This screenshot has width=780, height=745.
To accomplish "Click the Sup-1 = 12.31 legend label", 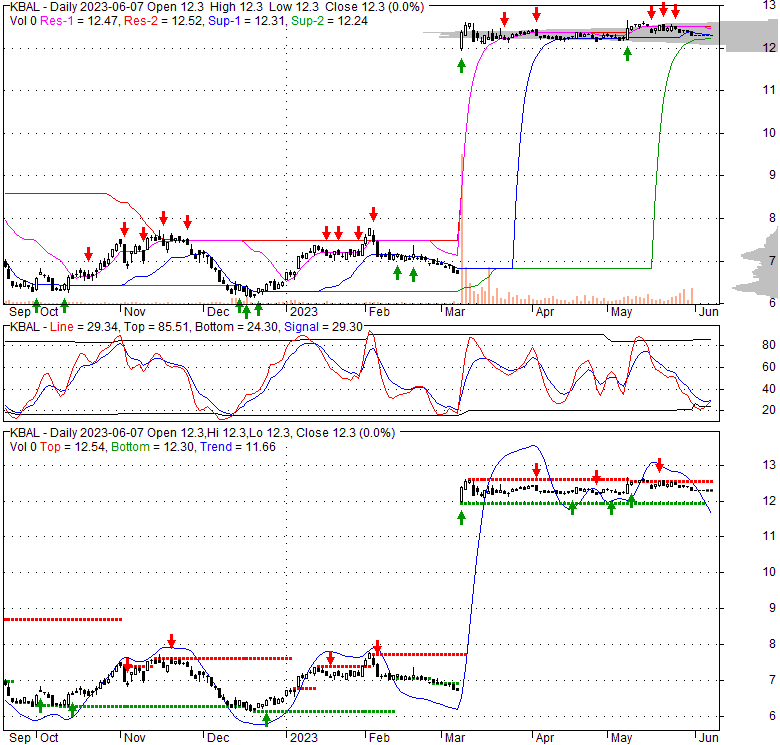I will 247,21.
